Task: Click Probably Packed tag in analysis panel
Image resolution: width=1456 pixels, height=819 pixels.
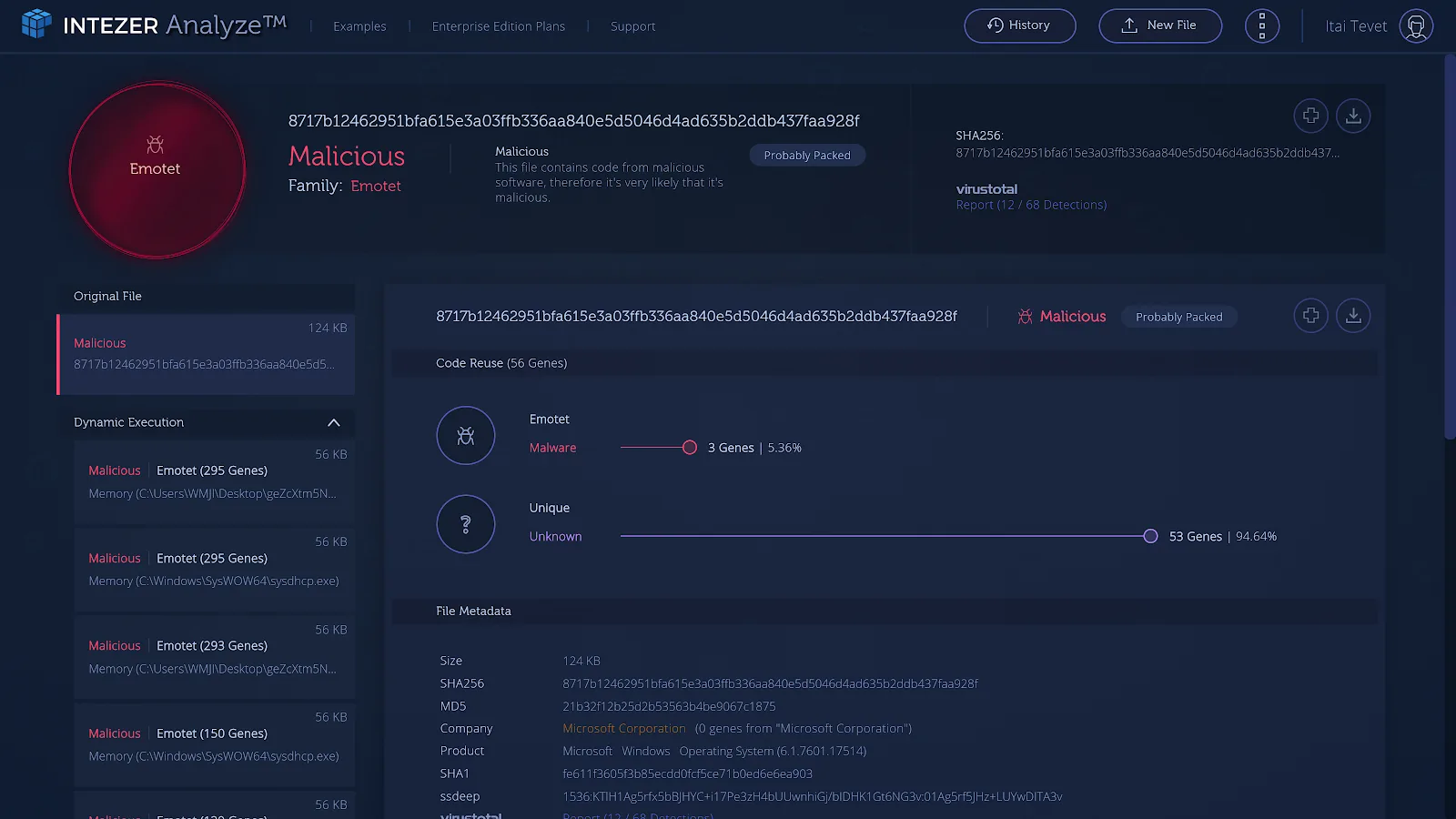Action: coord(1179,317)
